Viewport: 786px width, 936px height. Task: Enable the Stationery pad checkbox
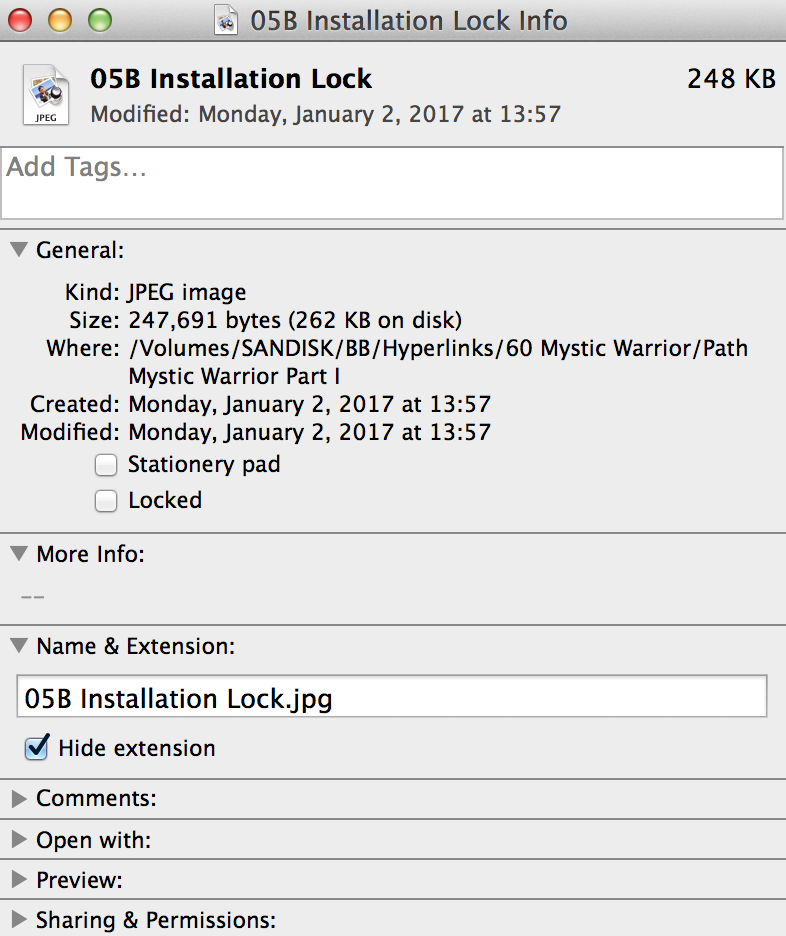pos(106,465)
